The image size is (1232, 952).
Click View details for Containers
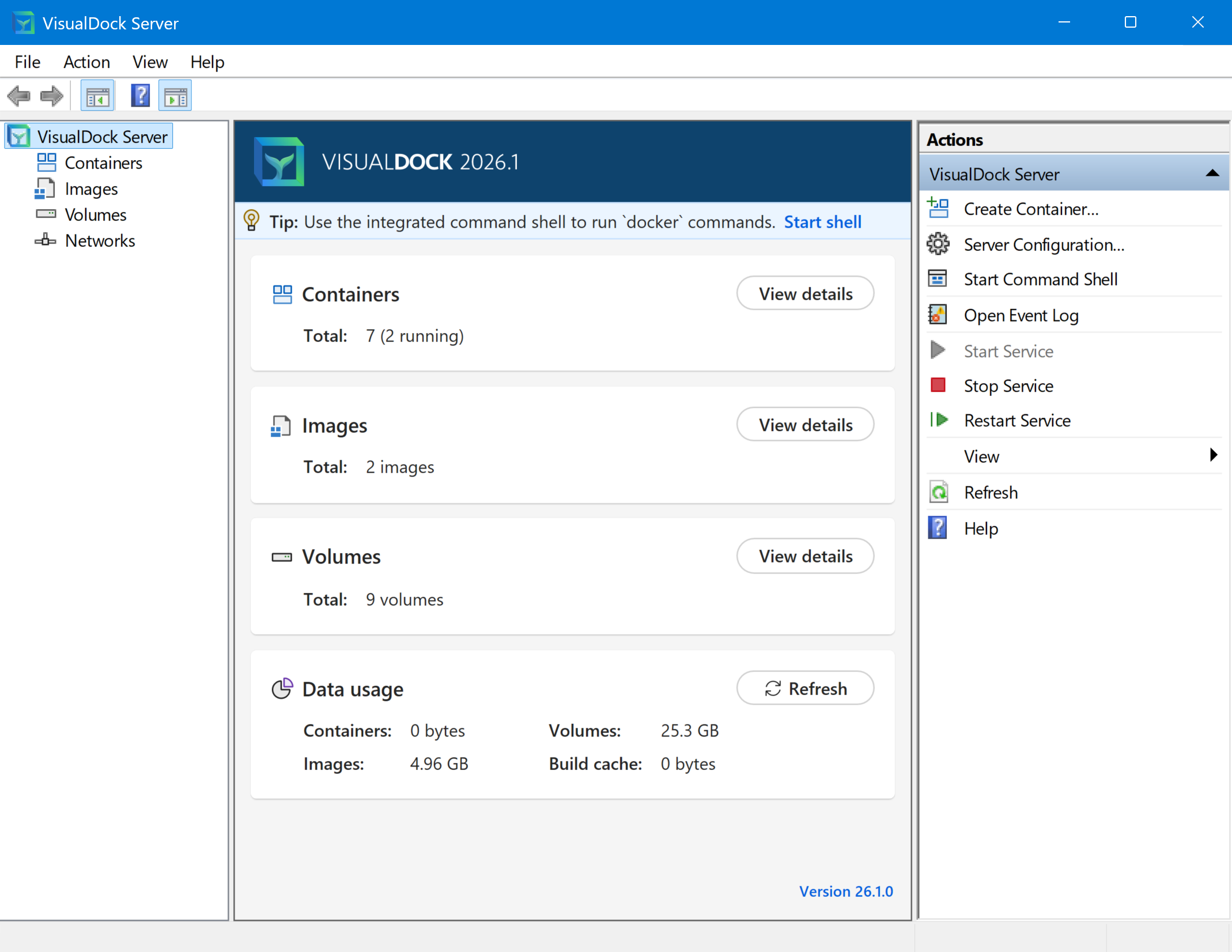804,294
